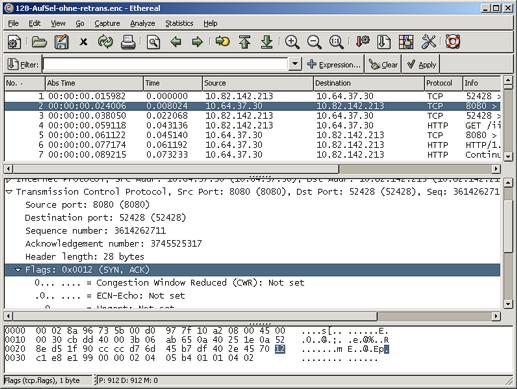Open the Edit menu
Viewport: 517px width, 389px height.
(34, 23)
